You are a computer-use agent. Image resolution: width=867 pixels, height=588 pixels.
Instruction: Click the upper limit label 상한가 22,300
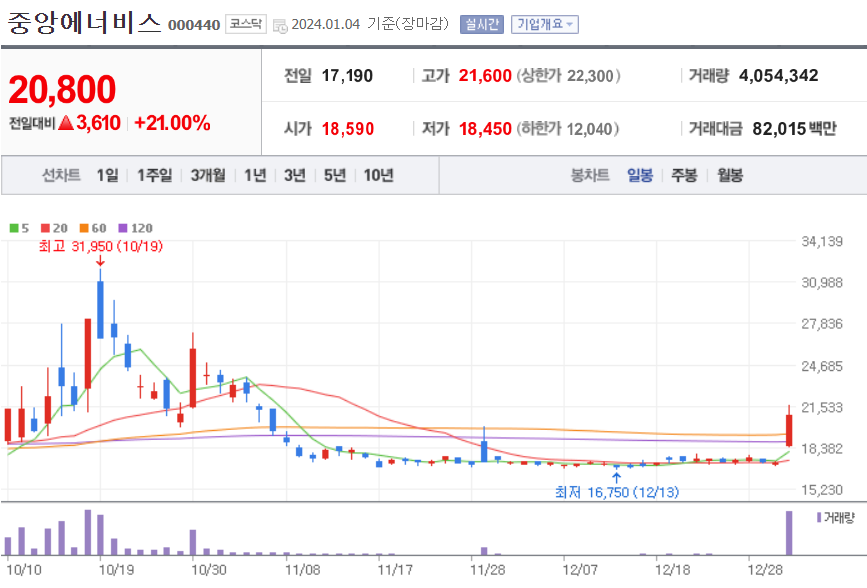point(568,75)
